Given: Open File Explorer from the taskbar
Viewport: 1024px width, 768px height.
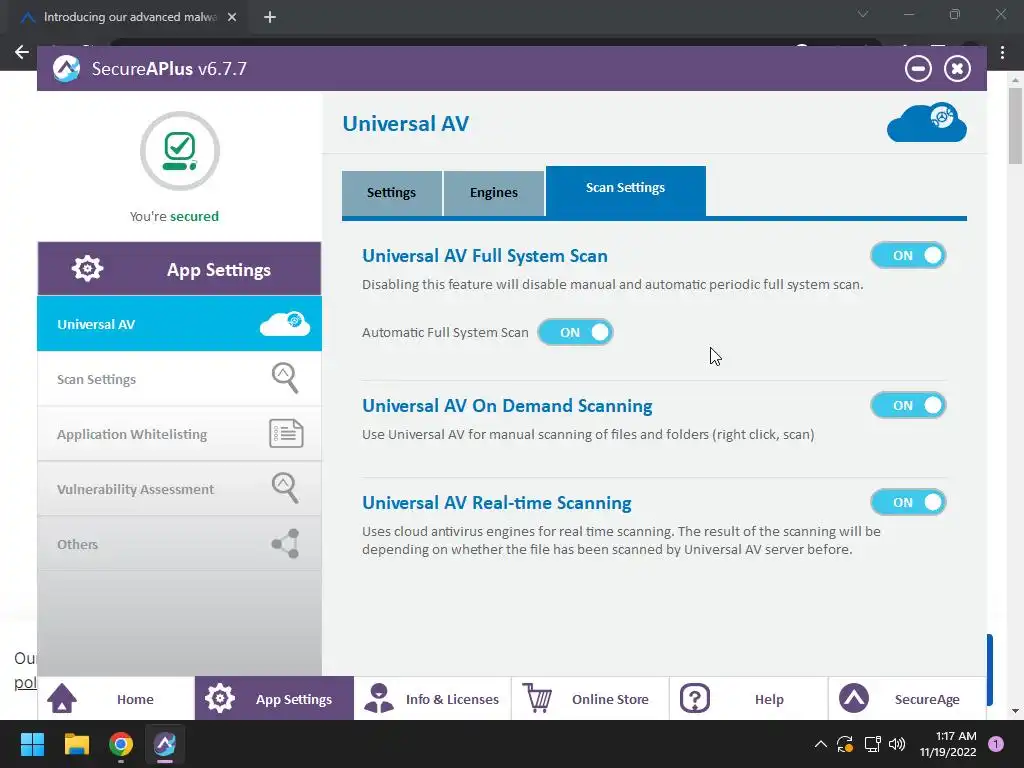Looking at the screenshot, I should tap(76, 744).
